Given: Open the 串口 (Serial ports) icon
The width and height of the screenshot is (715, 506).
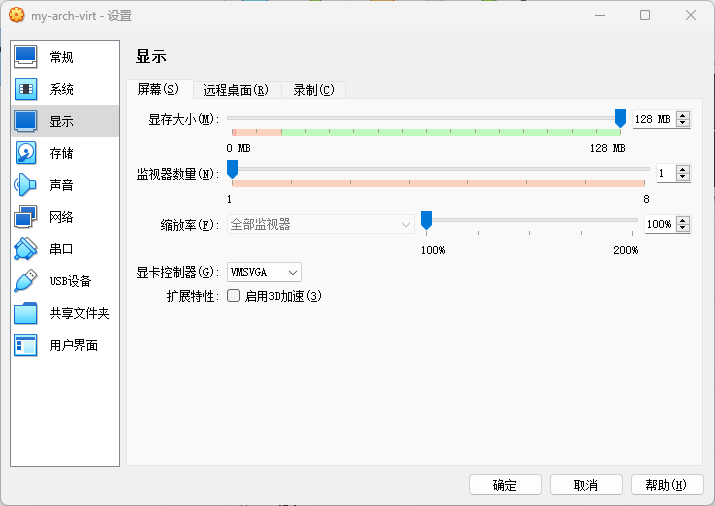Looking at the screenshot, I should point(25,249).
